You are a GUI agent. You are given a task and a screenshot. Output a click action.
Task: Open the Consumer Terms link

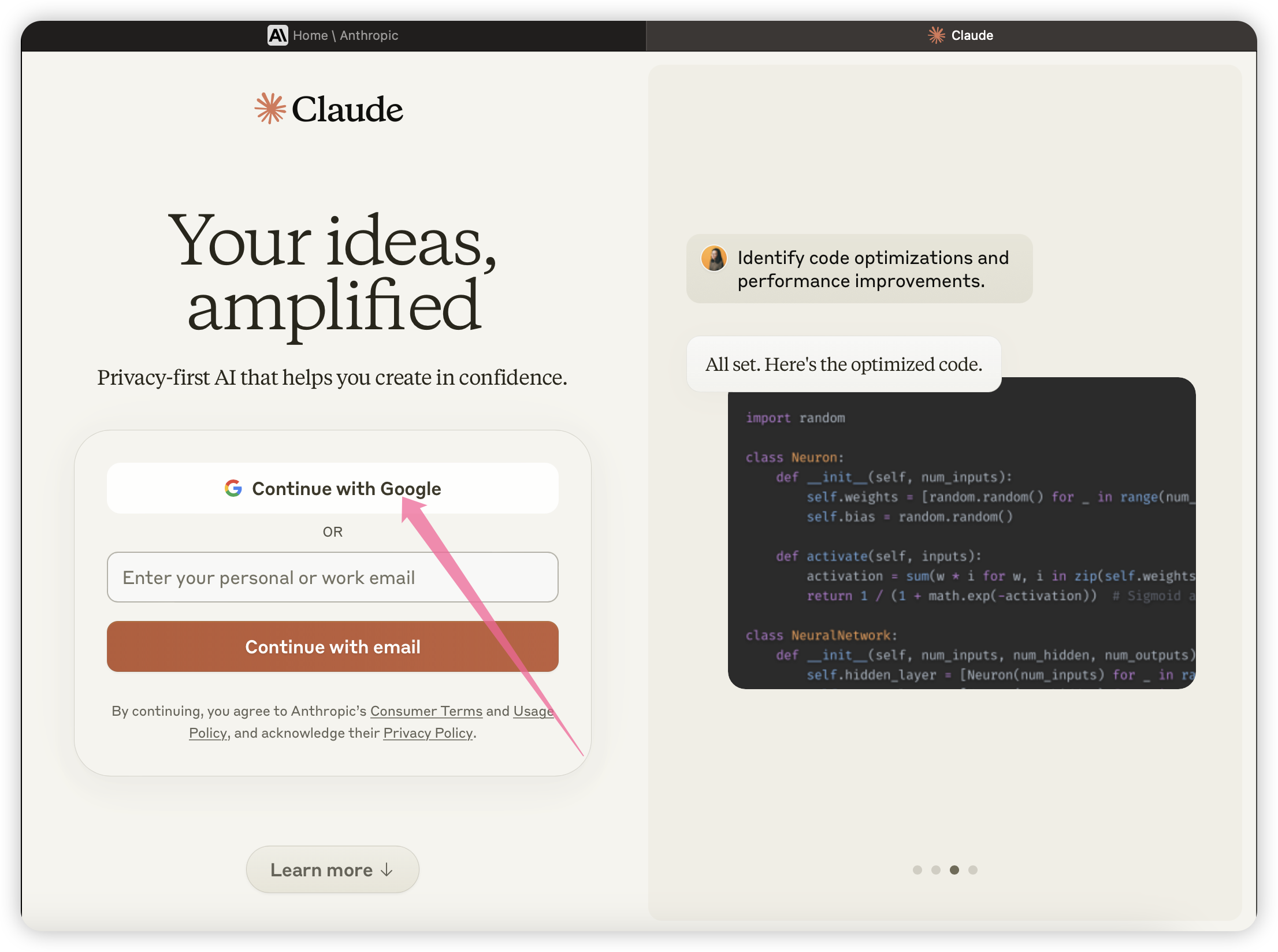[426, 711]
